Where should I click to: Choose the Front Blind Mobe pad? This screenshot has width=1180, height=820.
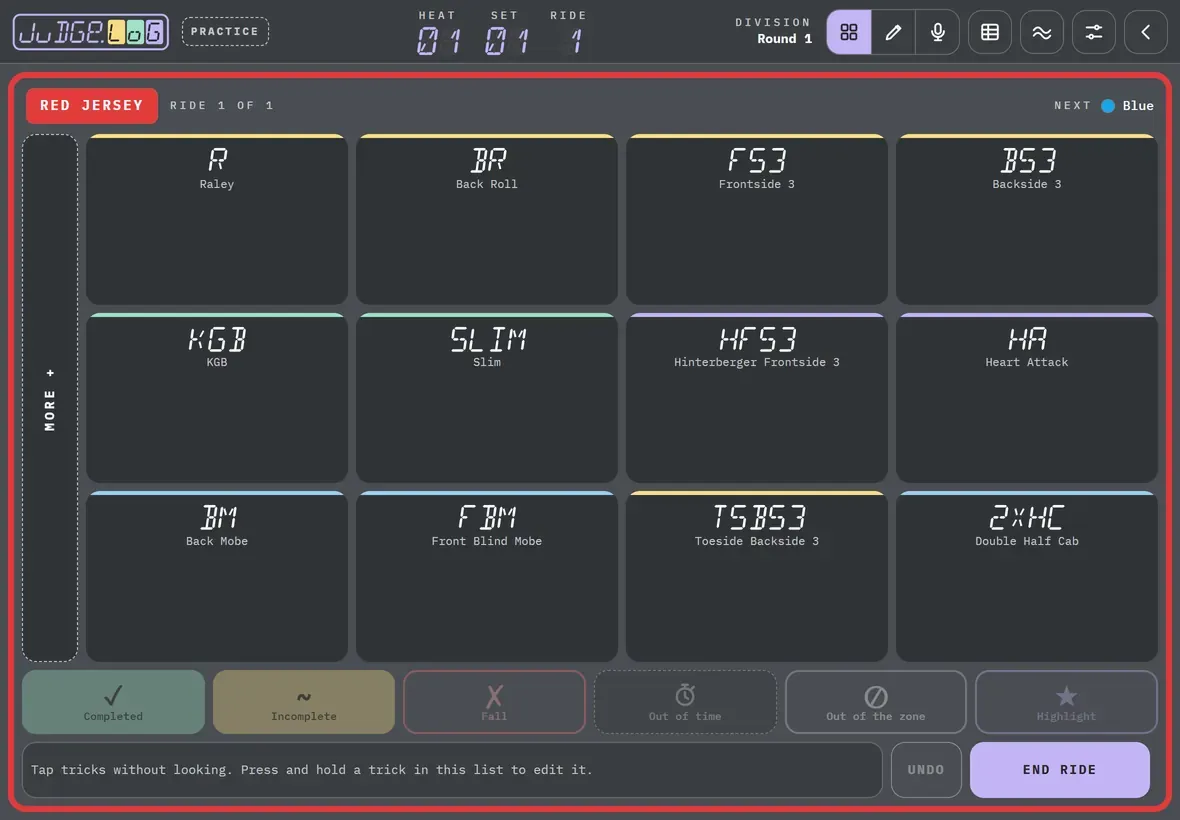click(487, 576)
